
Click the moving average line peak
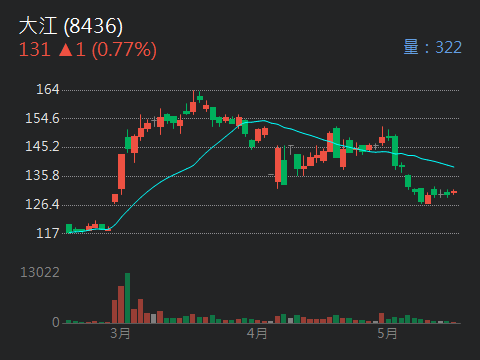click(263, 120)
